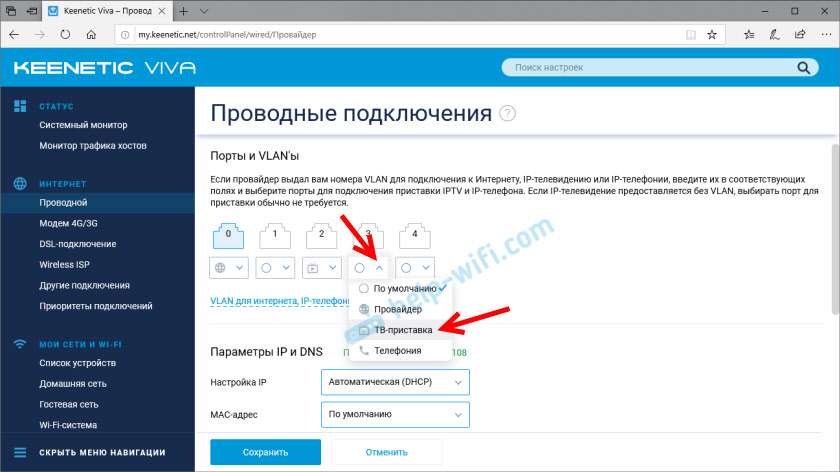Image resolution: width=840 pixels, height=472 pixels.
Task: Close the Keenetic Viva browser tab
Action: click(162, 11)
